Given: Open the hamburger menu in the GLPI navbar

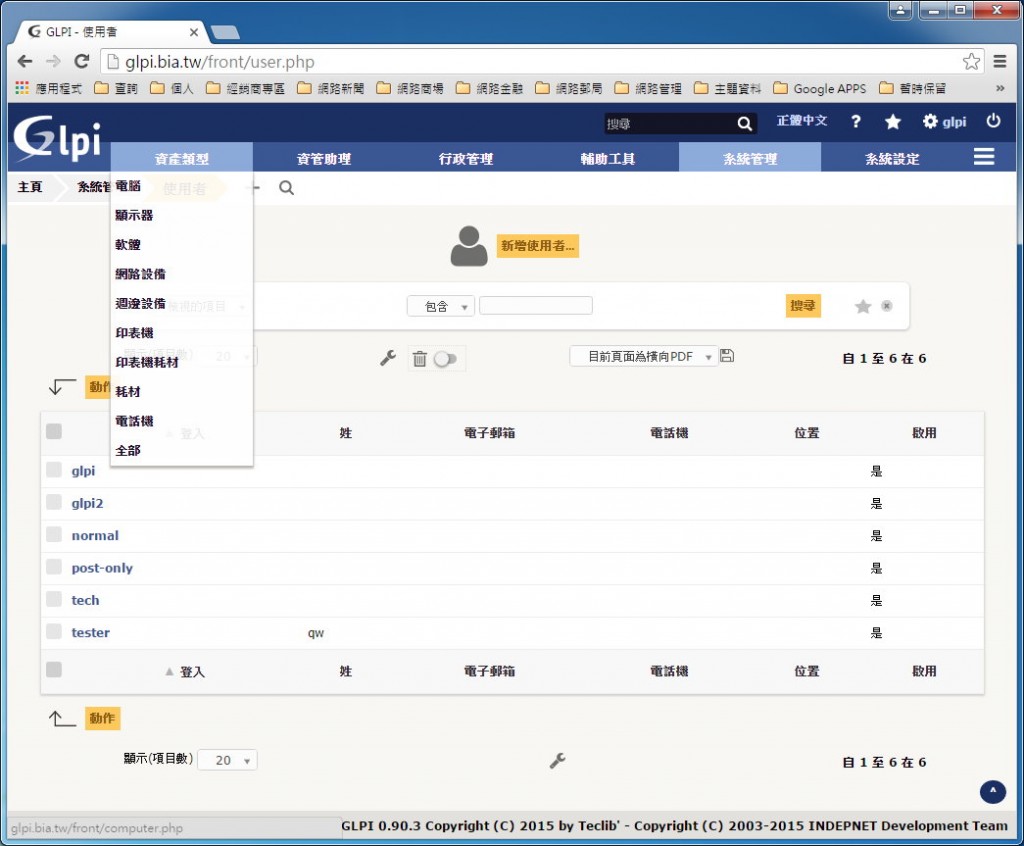Looking at the screenshot, I should [984, 157].
